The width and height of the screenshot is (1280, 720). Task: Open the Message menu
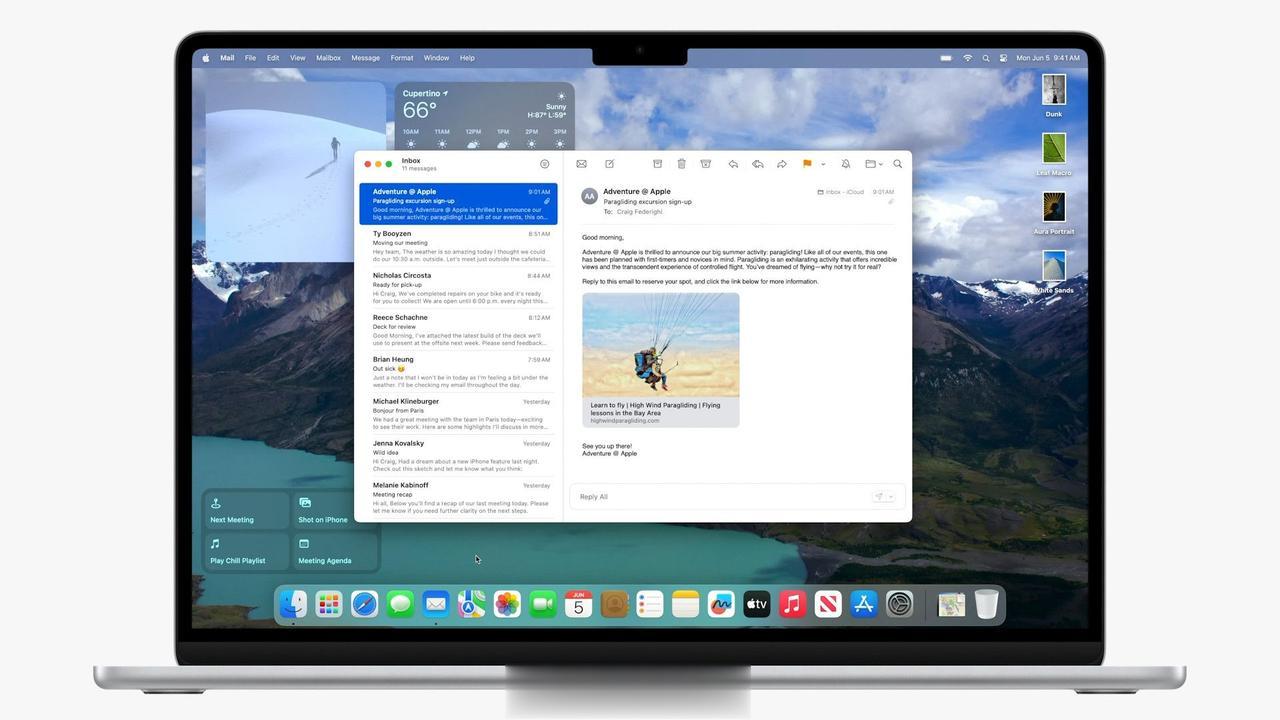coord(365,58)
